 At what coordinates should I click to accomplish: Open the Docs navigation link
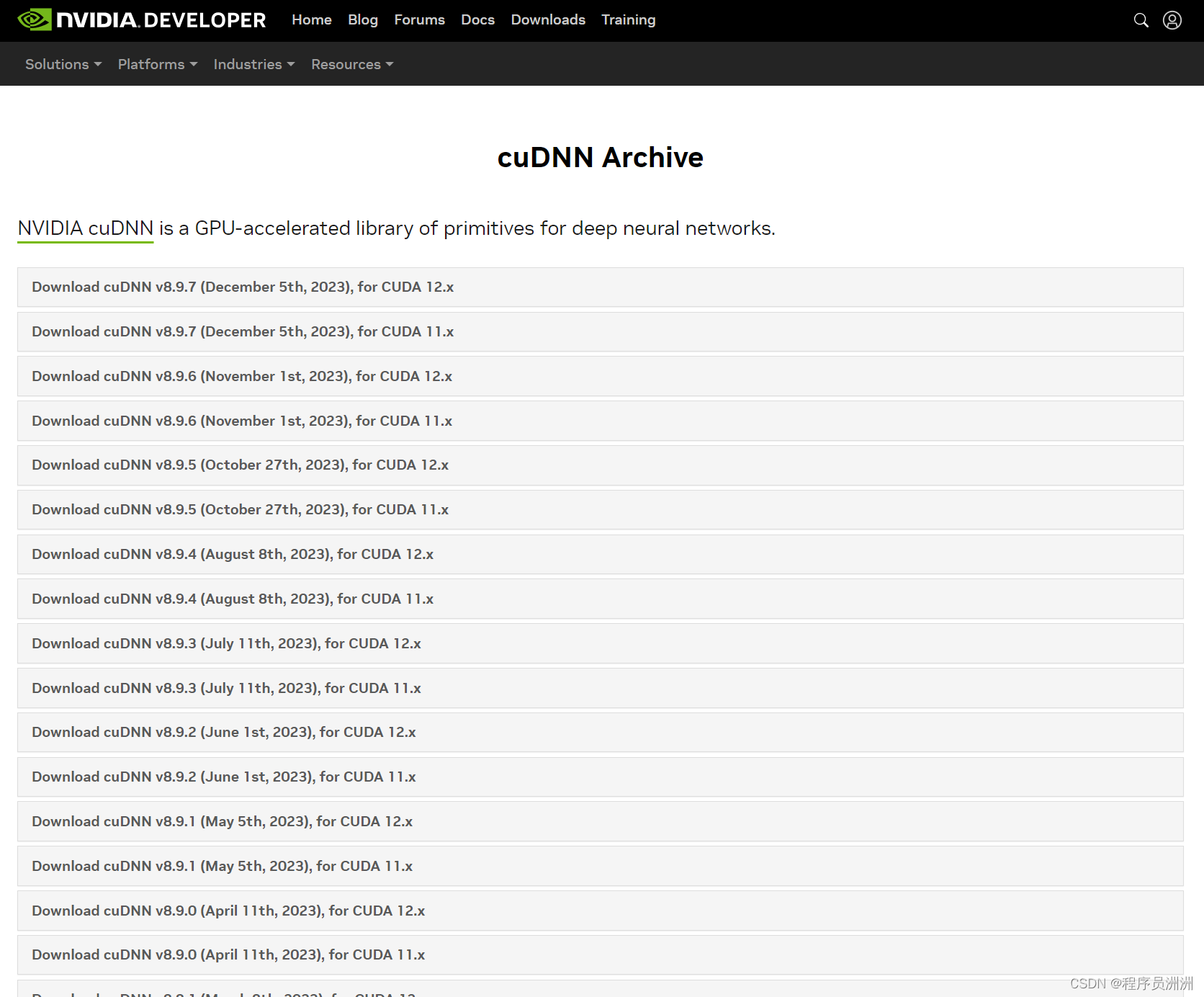(478, 19)
